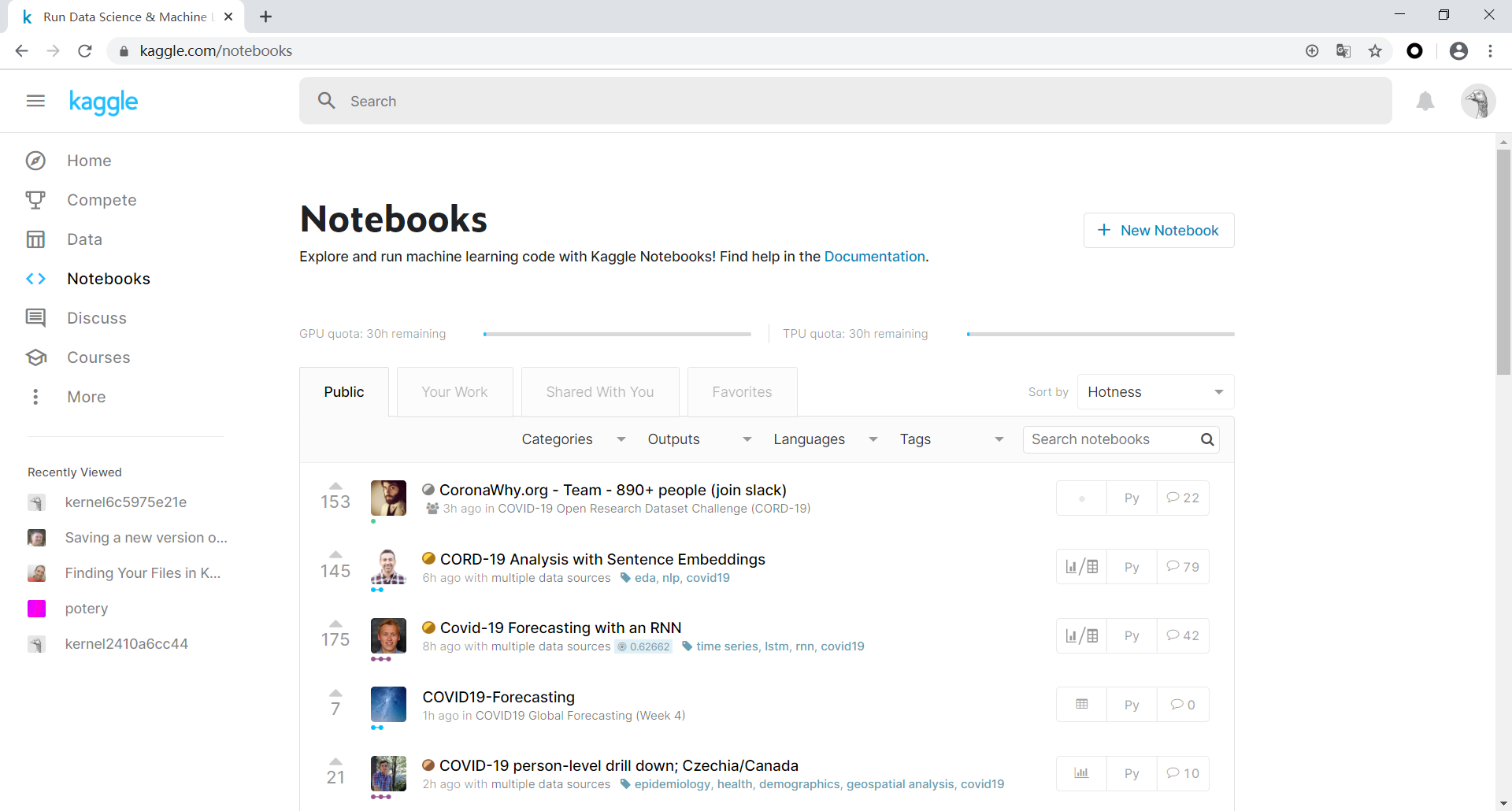Click the epidemiology tag
This screenshot has height=811, width=1512.
673,784
